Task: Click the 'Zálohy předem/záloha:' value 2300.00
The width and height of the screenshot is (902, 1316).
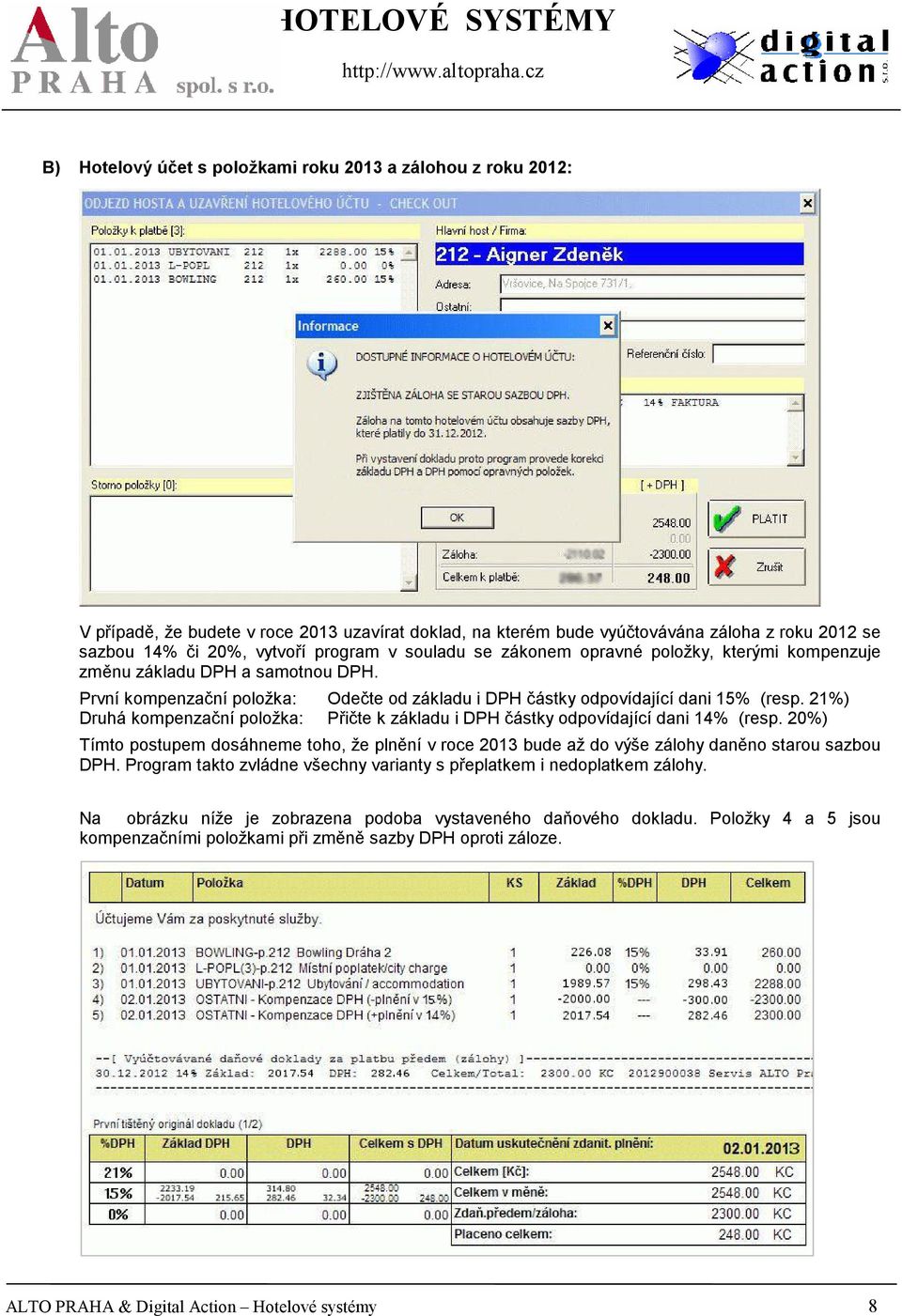Action: 735,1214
